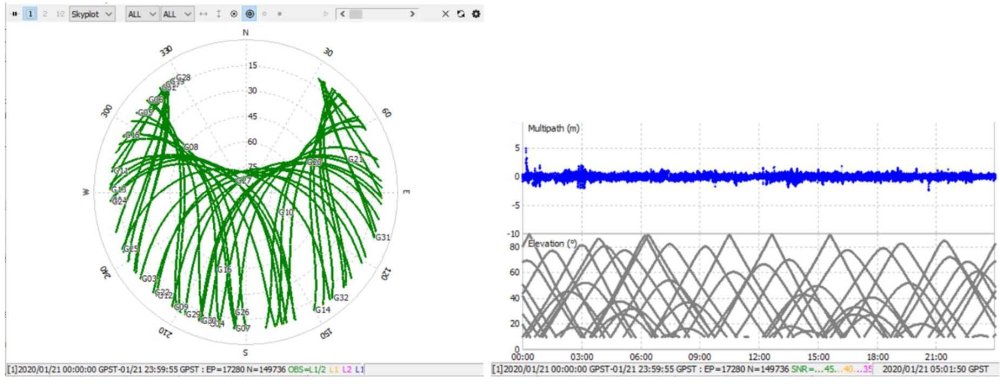Click satellite label G14 on skyplot

pos(323,309)
